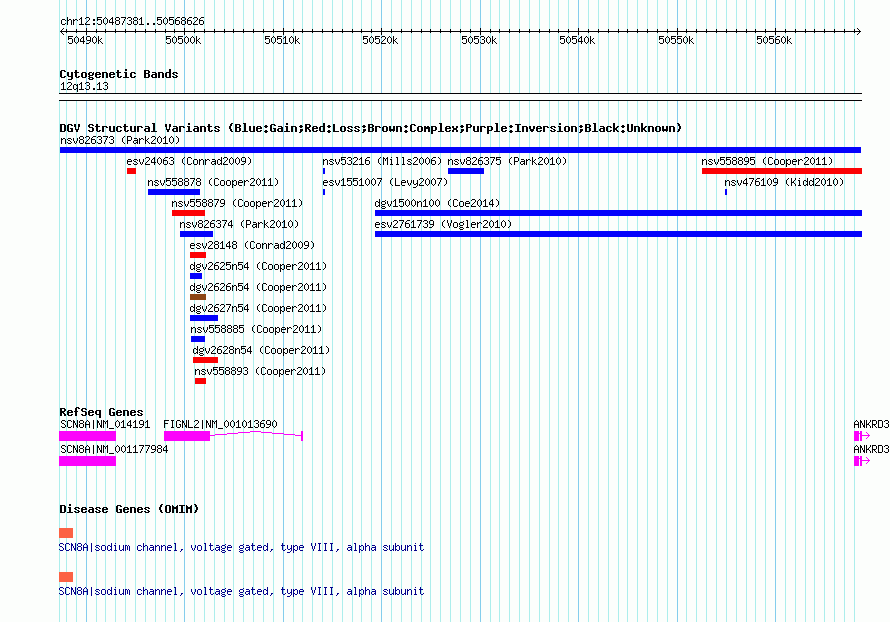Click the blue dgv2625n54 gain bar

196,276
